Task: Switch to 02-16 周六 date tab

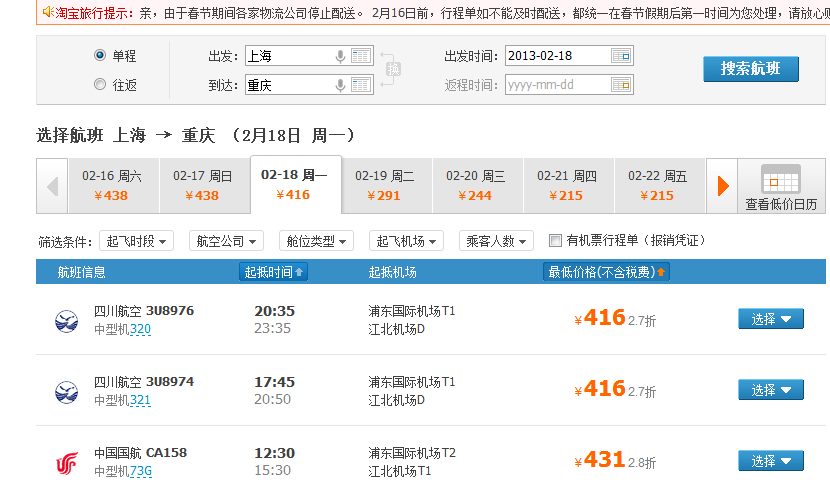Action: [x=112, y=186]
